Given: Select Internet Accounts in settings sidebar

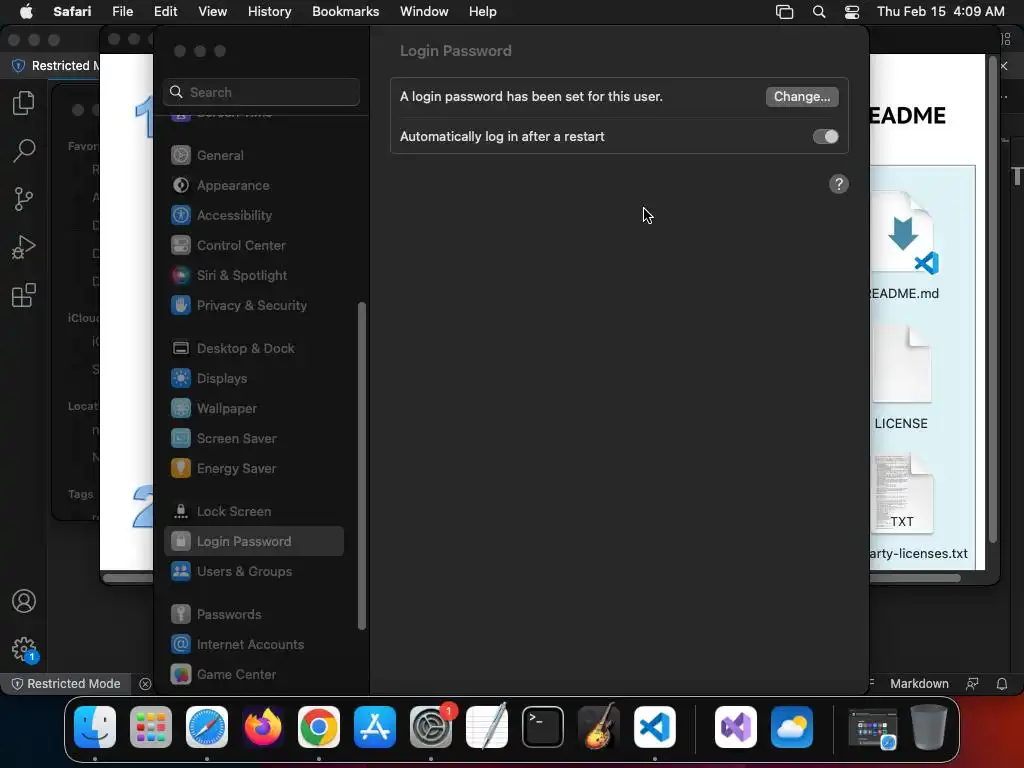Looking at the screenshot, I should tap(253, 645).
